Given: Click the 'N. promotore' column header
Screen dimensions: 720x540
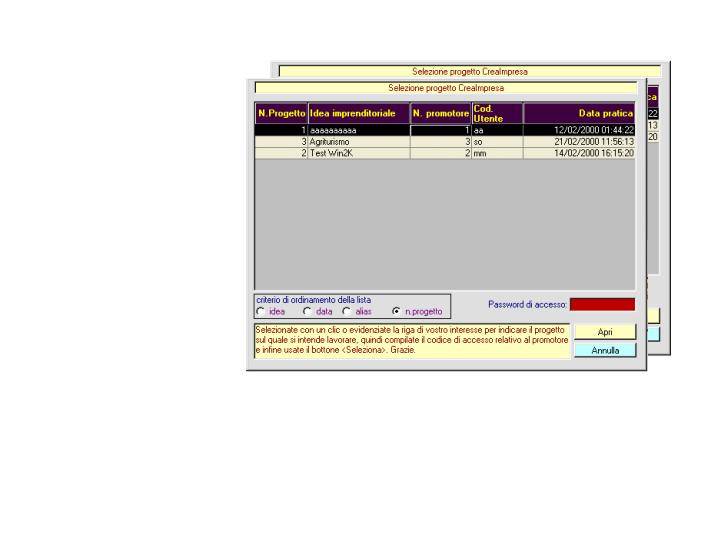Looking at the screenshot, I should (x=441, y=113).
